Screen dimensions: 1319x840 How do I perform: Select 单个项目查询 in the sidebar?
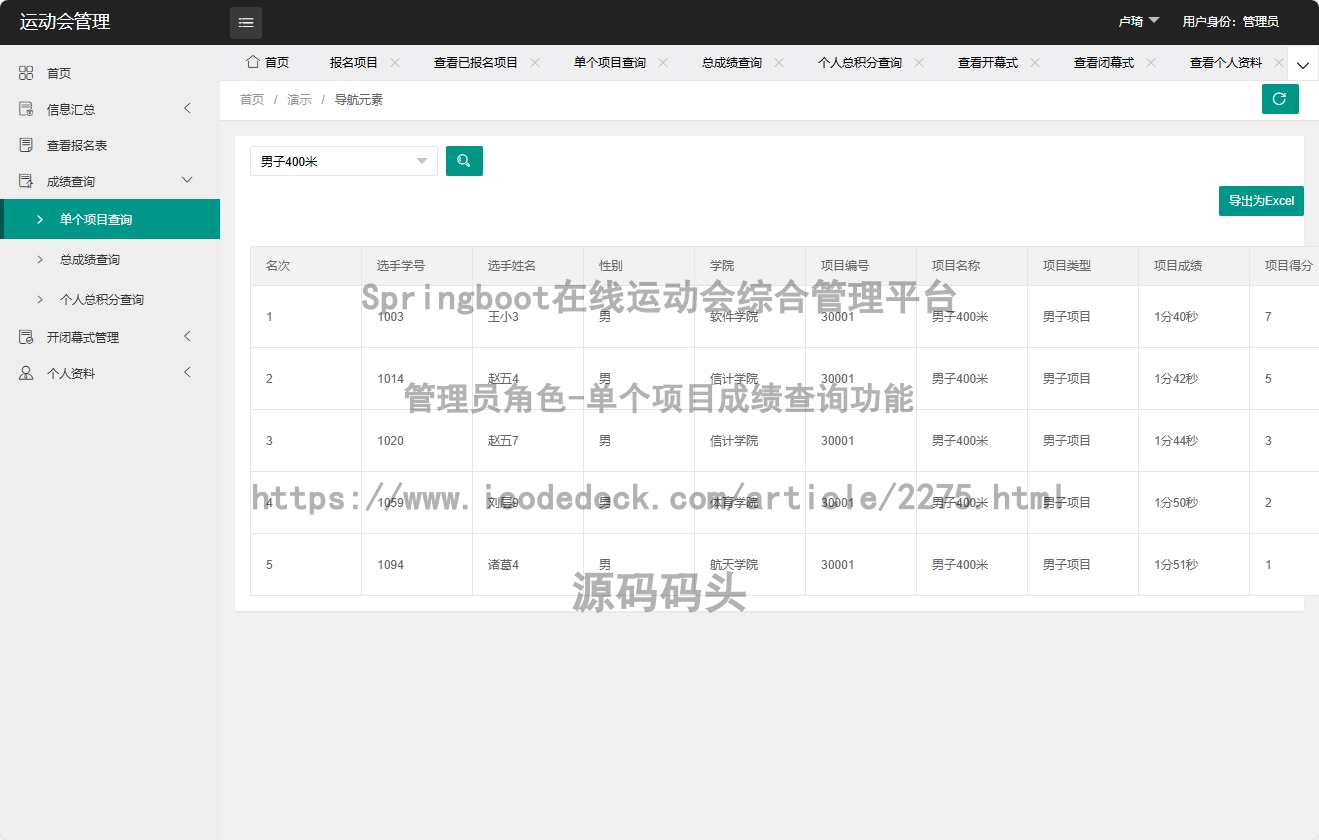[x=110, y=219]
